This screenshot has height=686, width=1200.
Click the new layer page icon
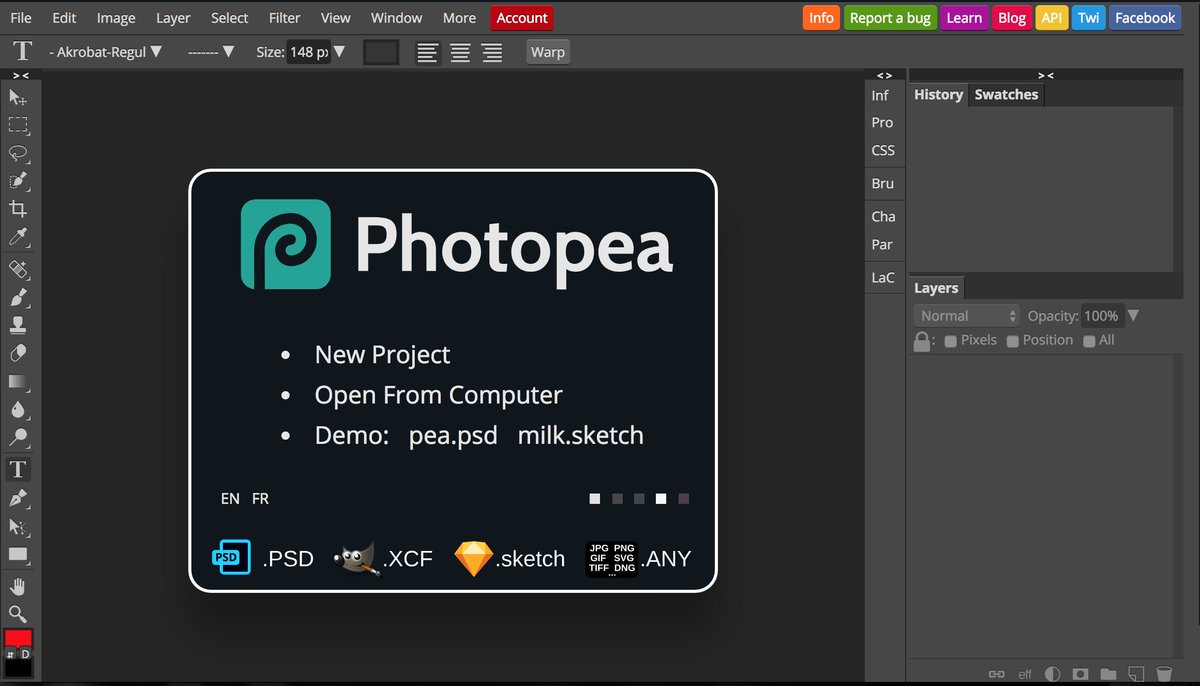click(x=1135, y=674)
